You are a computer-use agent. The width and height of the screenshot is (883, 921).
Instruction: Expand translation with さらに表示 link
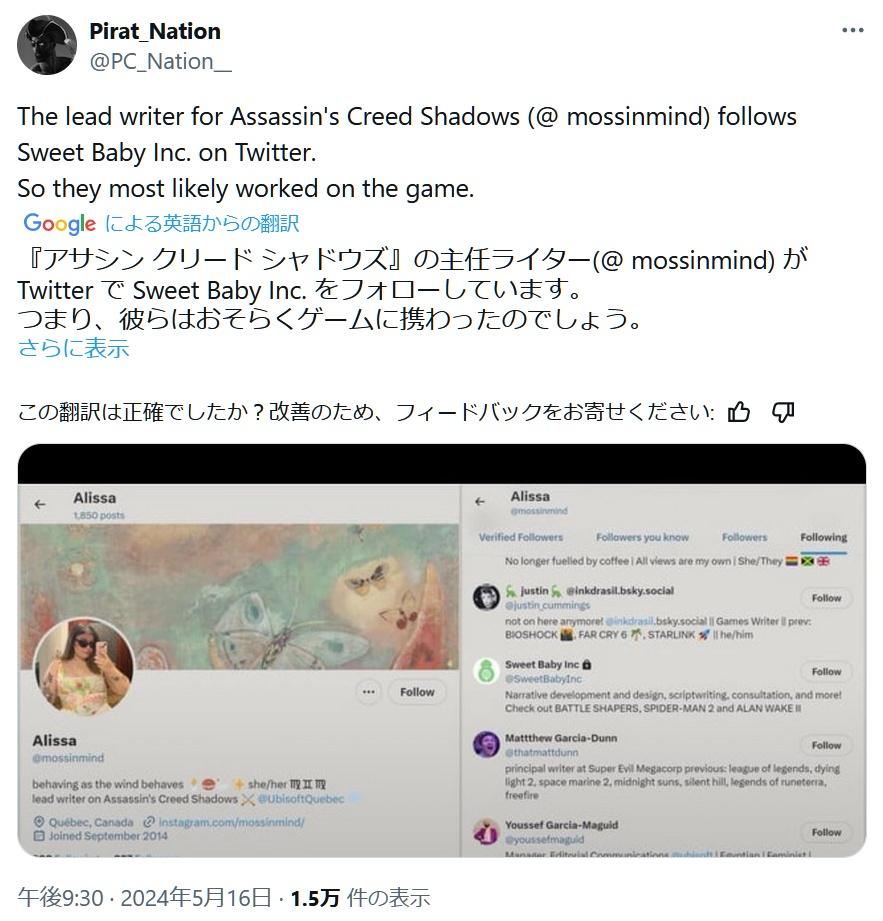73,348
